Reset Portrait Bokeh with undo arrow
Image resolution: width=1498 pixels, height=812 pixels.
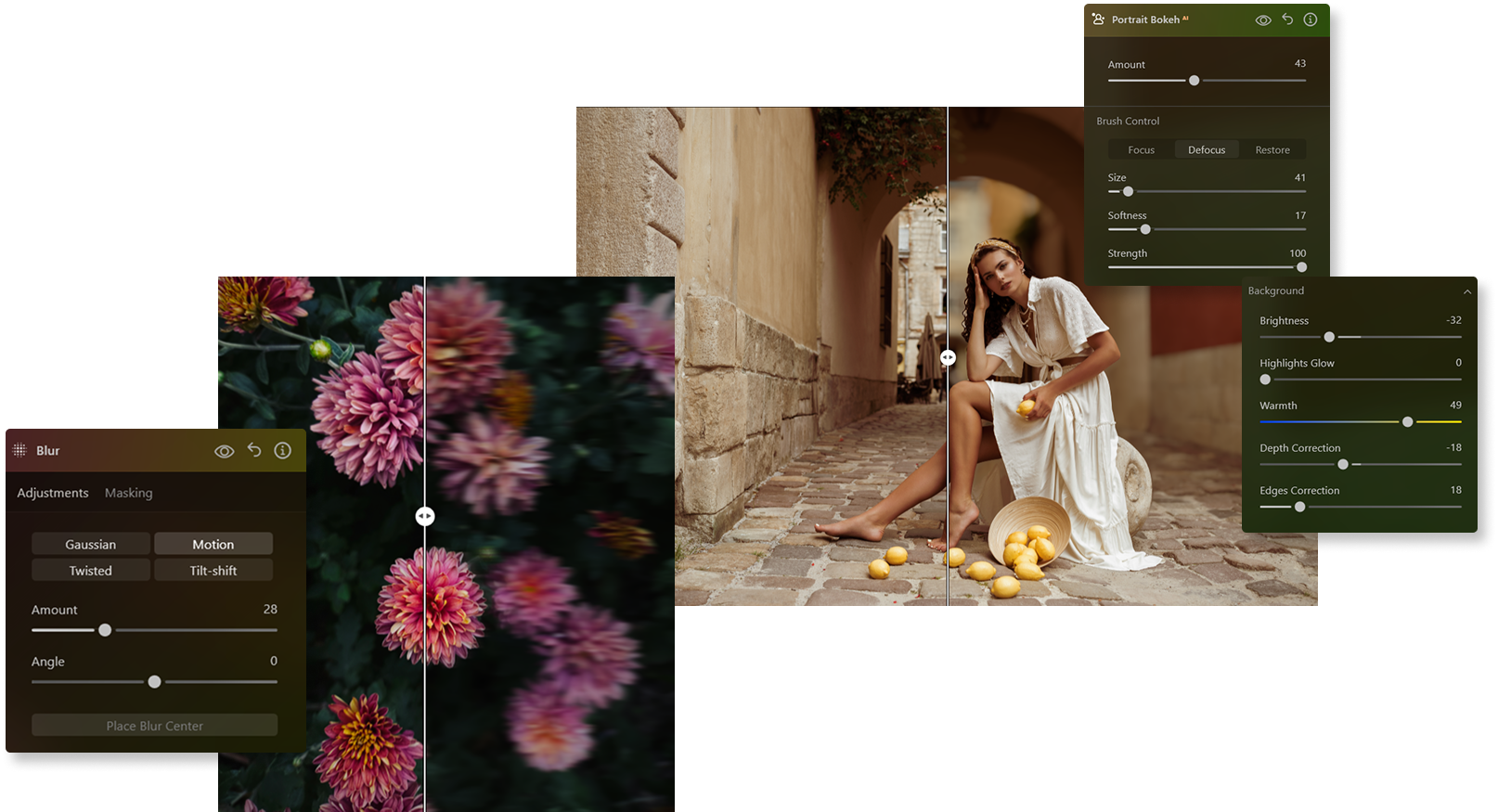1287,19
